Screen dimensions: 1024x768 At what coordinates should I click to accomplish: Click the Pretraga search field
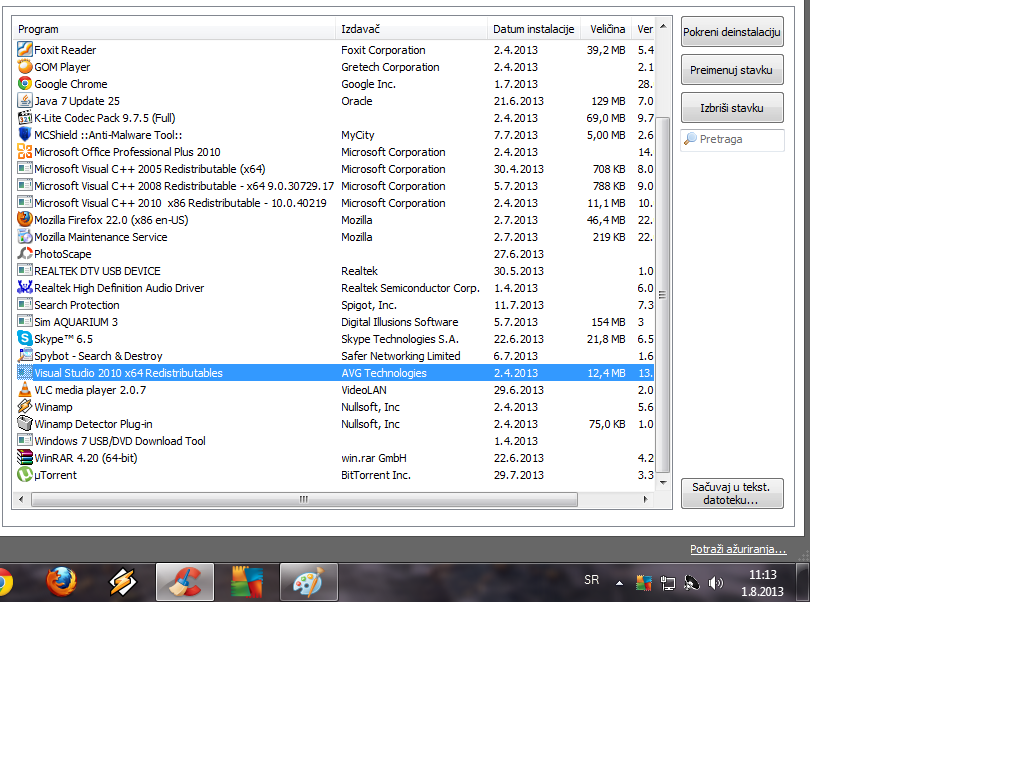pos(732,140)
